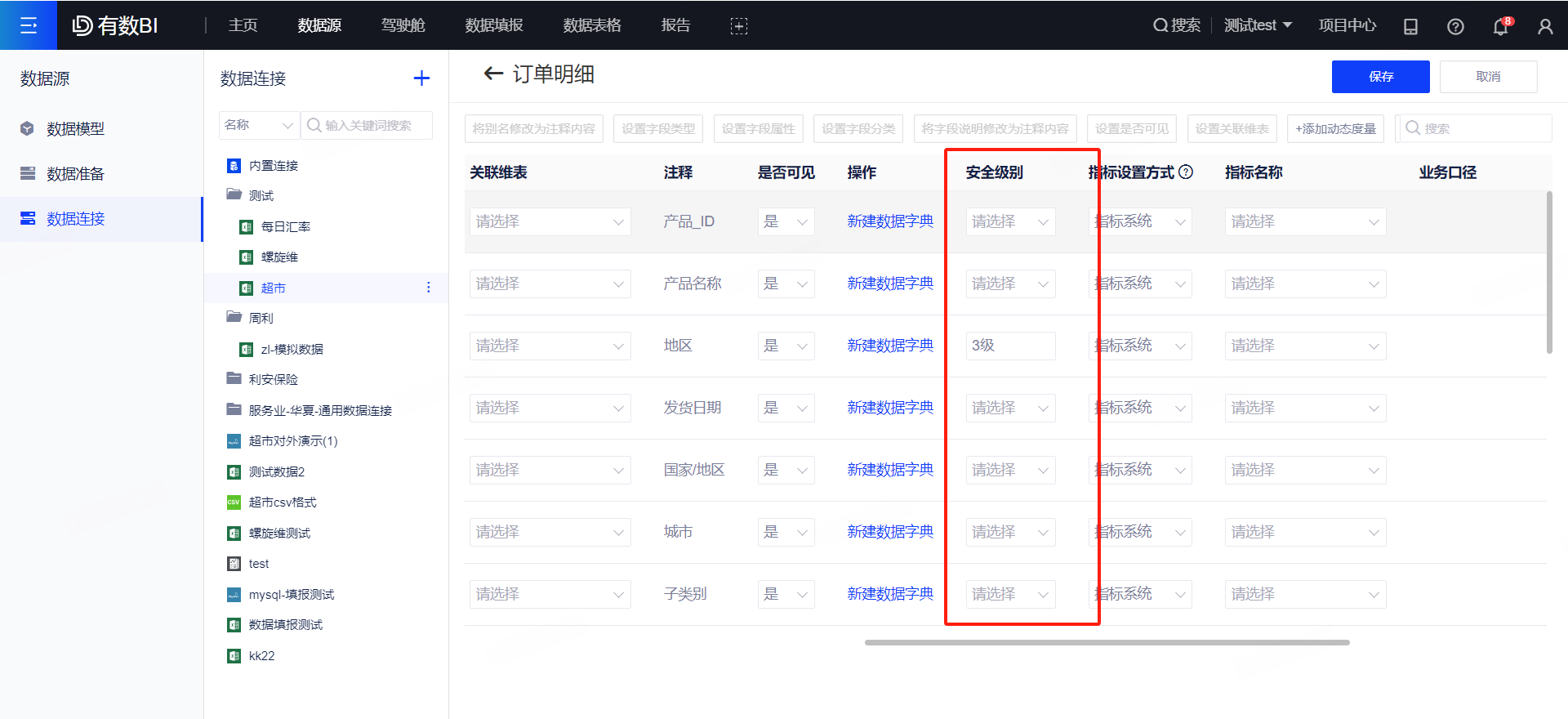Expand 关联维表 dropdown in 地区 row
This screenshot has width=1568, height=719.
coord(550,346)
